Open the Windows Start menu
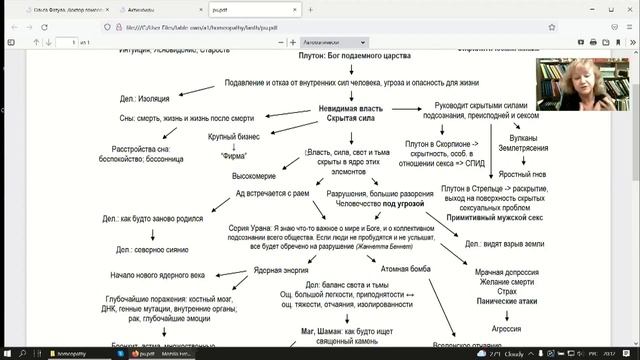The height and width of the screenshot is (360, 640). (7, 353)
